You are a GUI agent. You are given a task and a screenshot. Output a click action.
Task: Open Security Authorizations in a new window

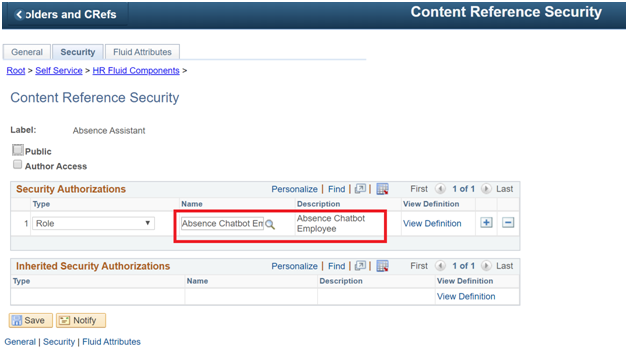coord(360,189)
